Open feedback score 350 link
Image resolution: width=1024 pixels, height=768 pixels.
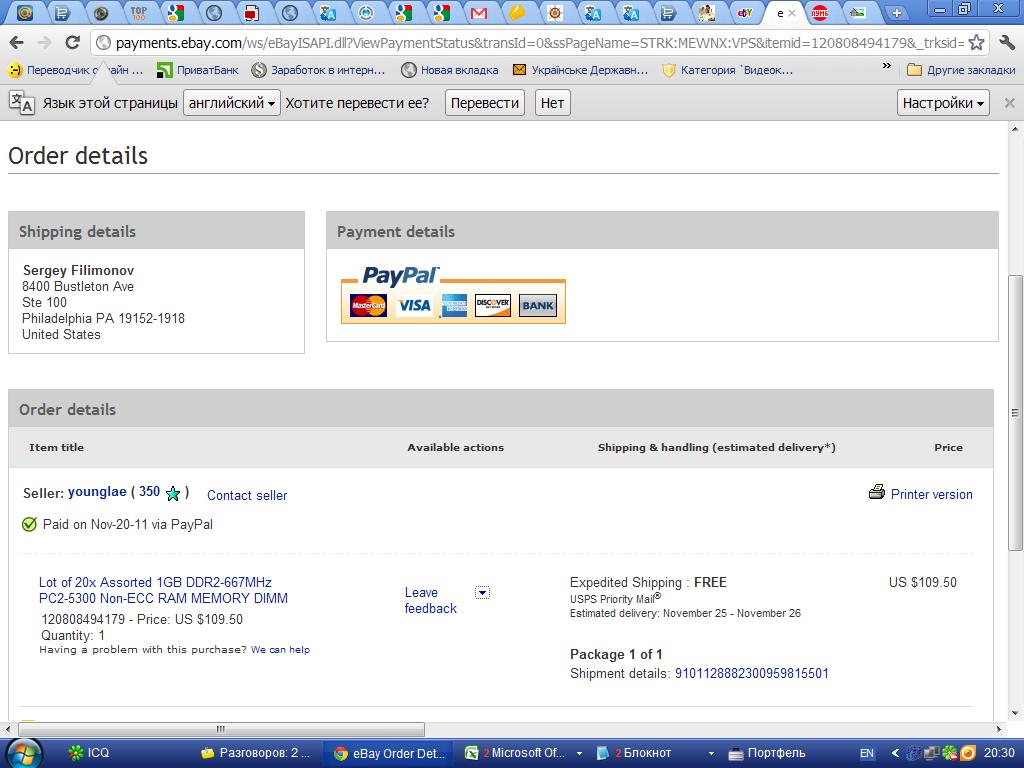point(150,492)
